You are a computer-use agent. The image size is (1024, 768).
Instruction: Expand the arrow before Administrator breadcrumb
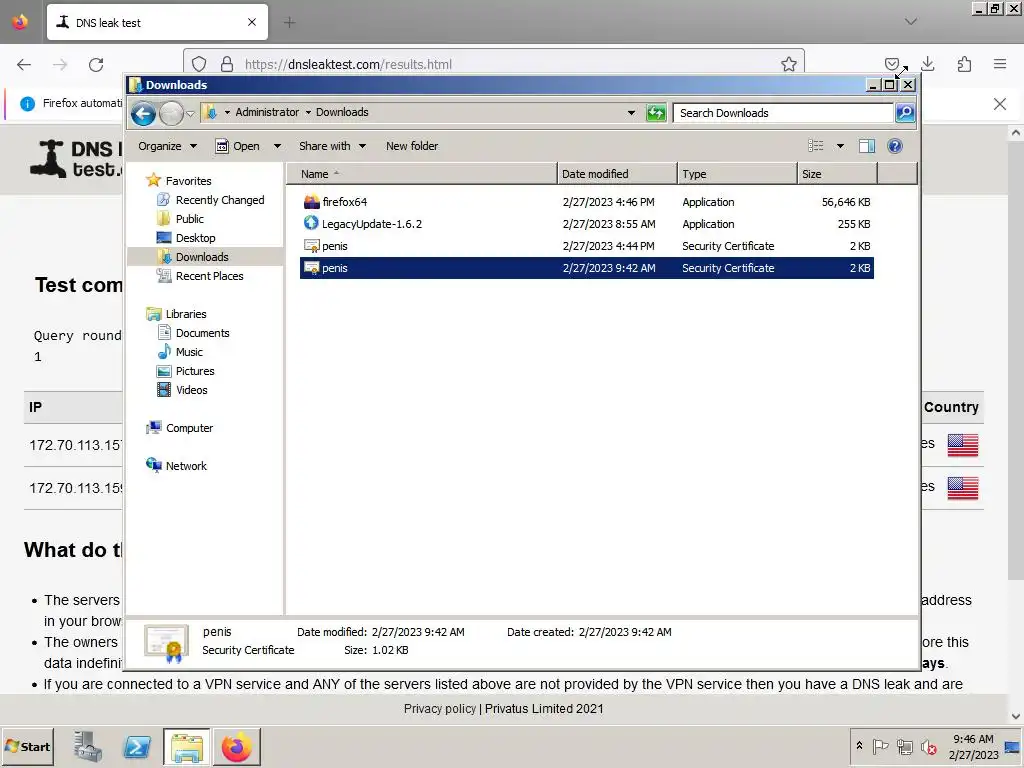coord(227,112)
